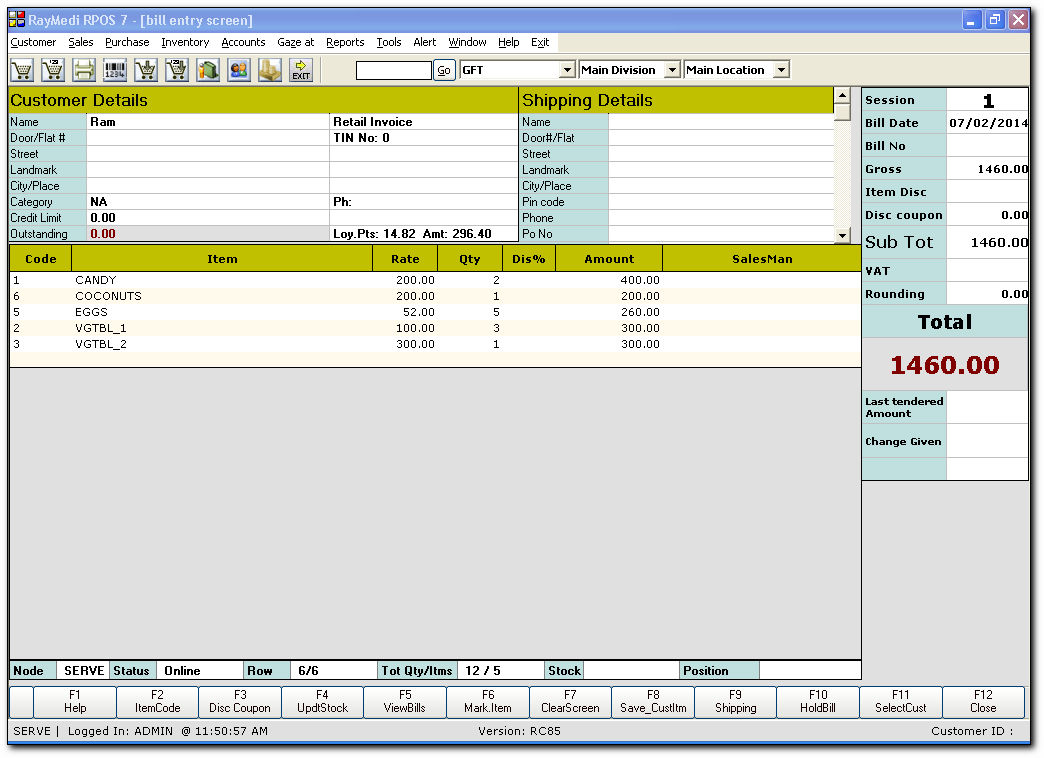Click the green book toolbar icon
This screenshot has width=1044, height=758.
click(208, 70)
